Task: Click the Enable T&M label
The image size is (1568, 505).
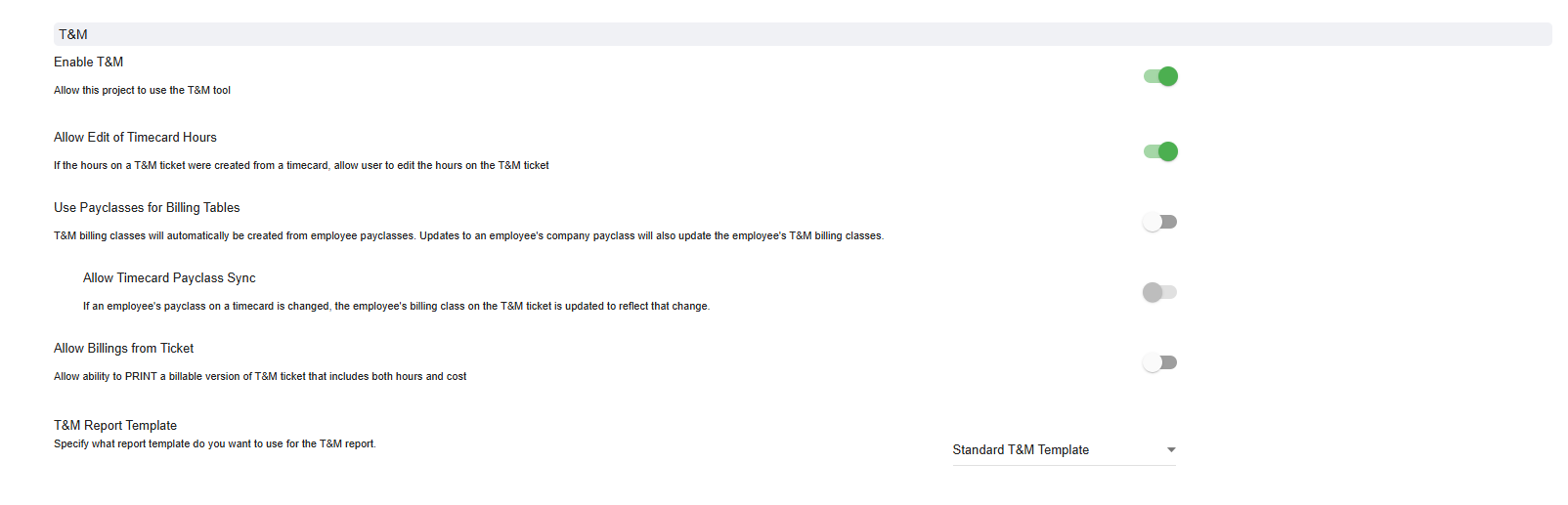Action: [x=89, y=63]
